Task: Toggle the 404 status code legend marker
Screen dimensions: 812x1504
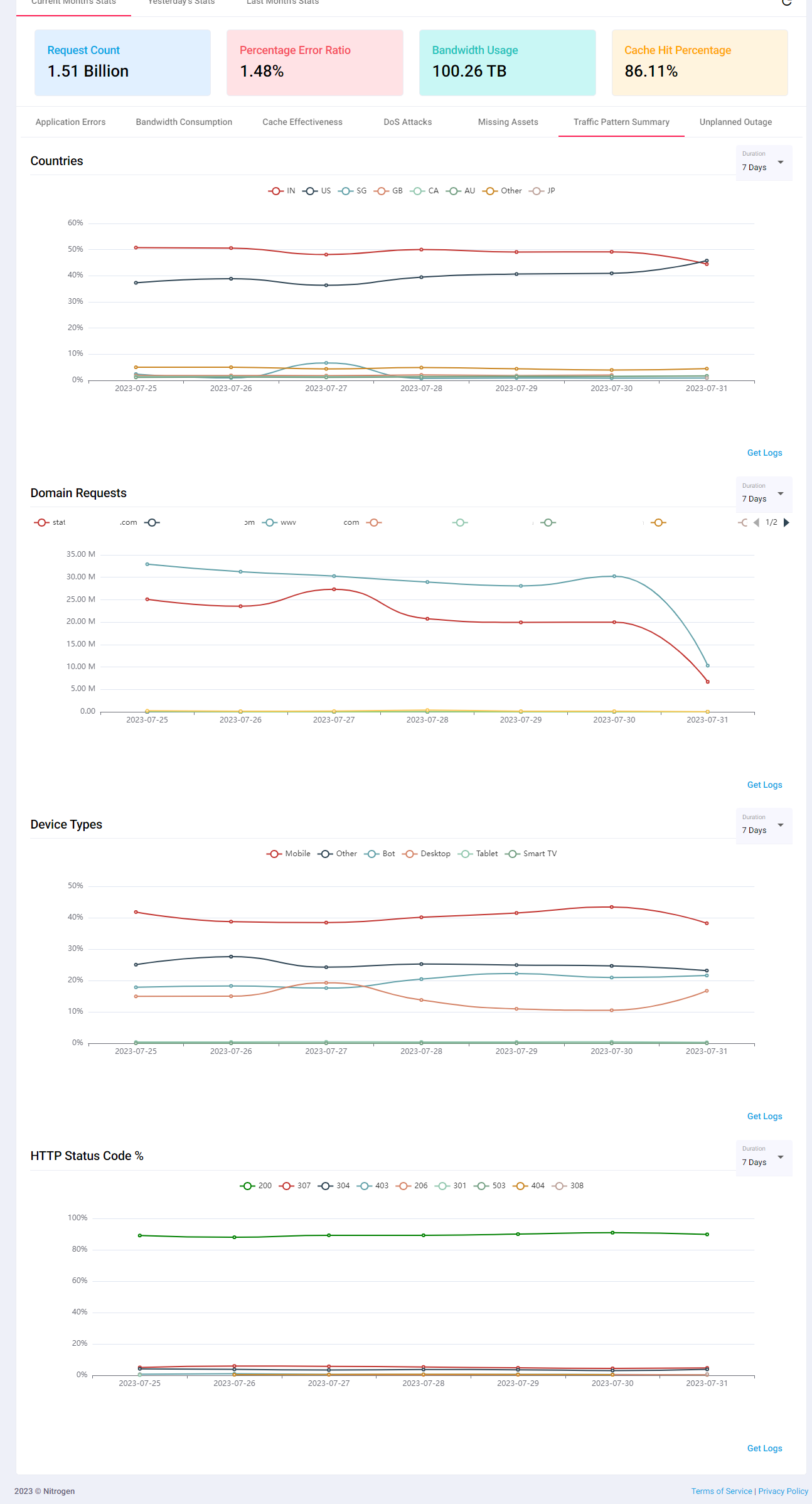Action: click(x=520, y=1186)
